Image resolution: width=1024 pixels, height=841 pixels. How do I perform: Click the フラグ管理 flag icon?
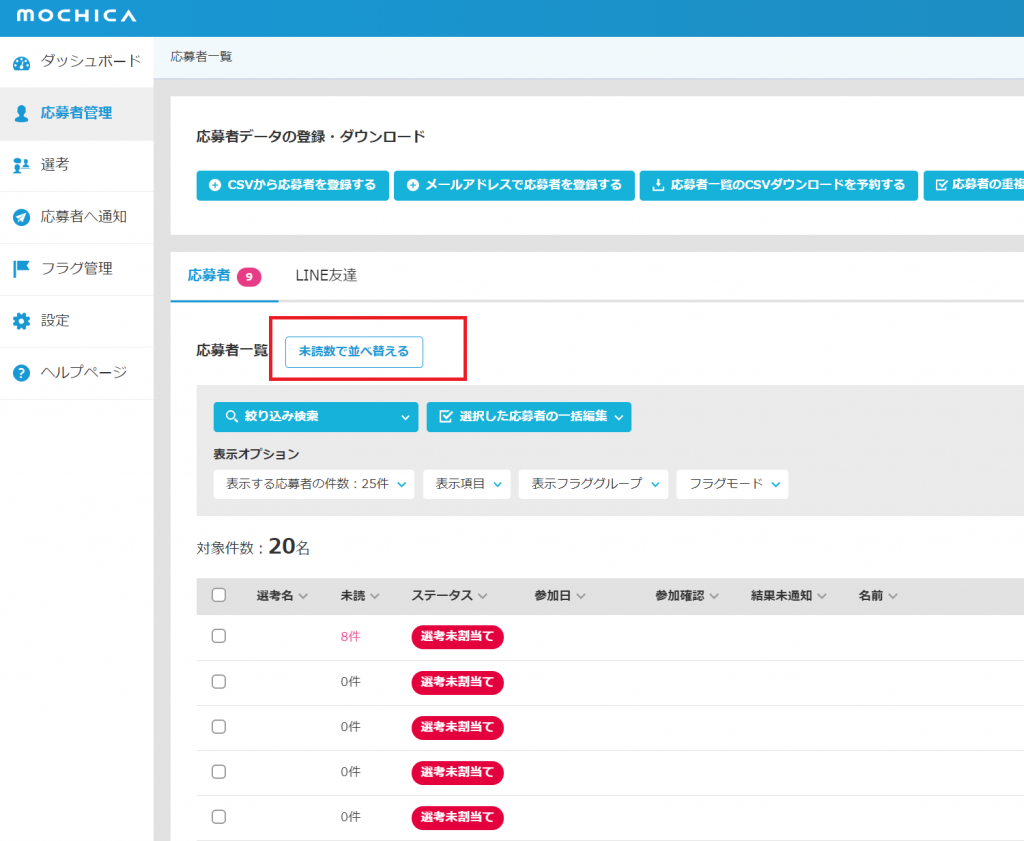tap(21, 269)
